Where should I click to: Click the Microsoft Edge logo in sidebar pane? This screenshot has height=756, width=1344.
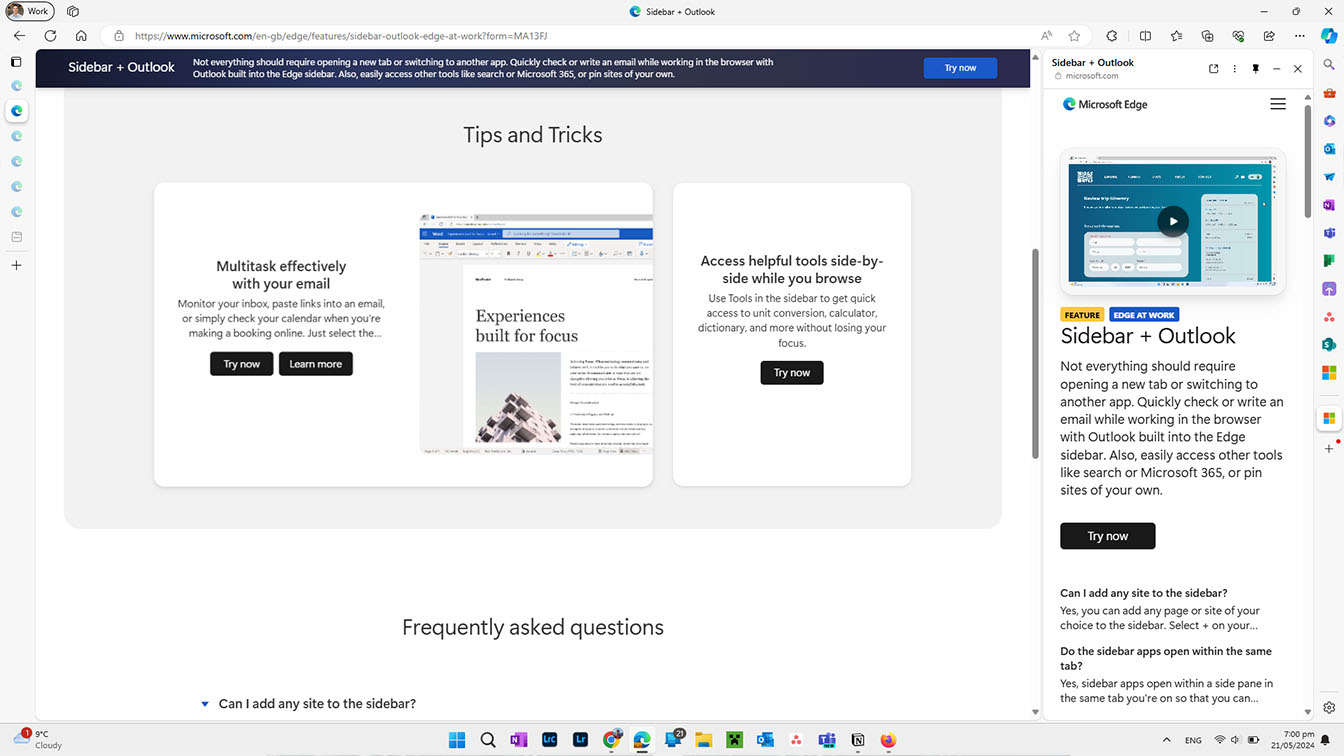point(1105,104)
